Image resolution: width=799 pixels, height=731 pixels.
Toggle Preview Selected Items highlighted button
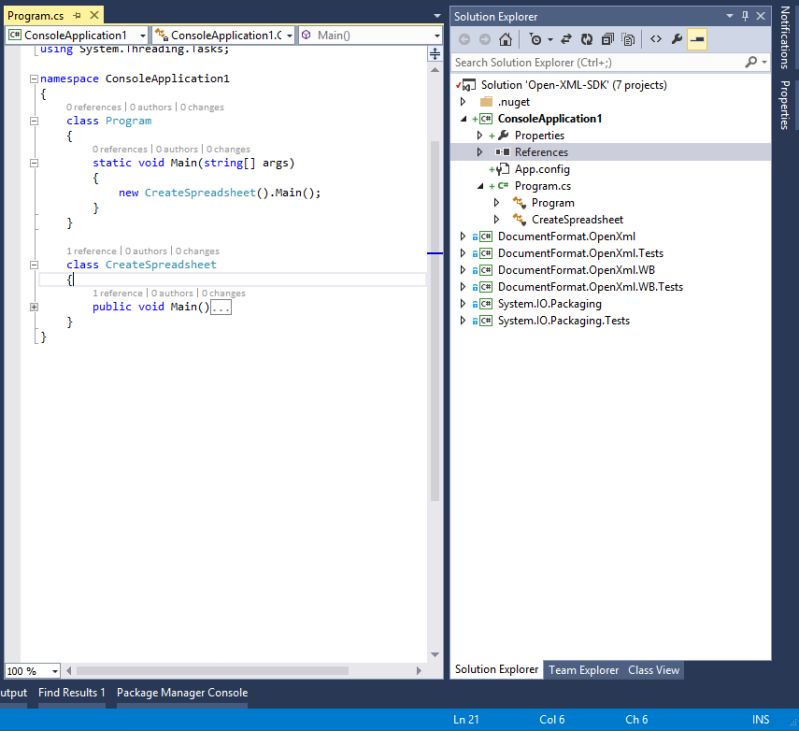coord(697,39)
